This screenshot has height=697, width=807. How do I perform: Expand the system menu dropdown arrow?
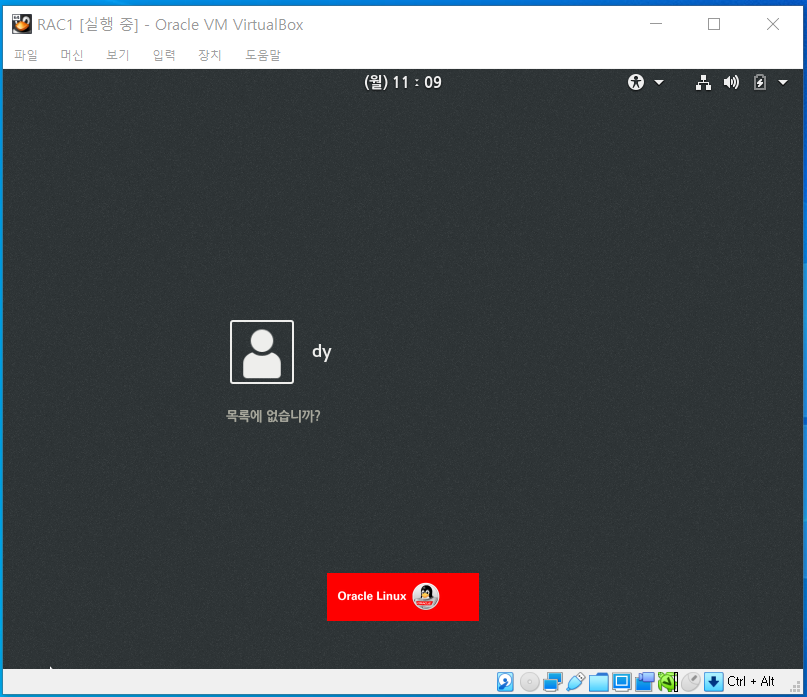783,82
